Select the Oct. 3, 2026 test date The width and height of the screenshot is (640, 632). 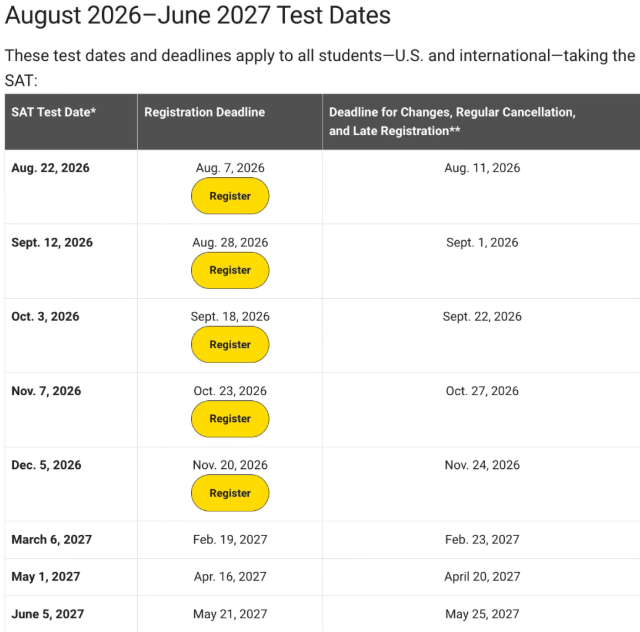45,316
